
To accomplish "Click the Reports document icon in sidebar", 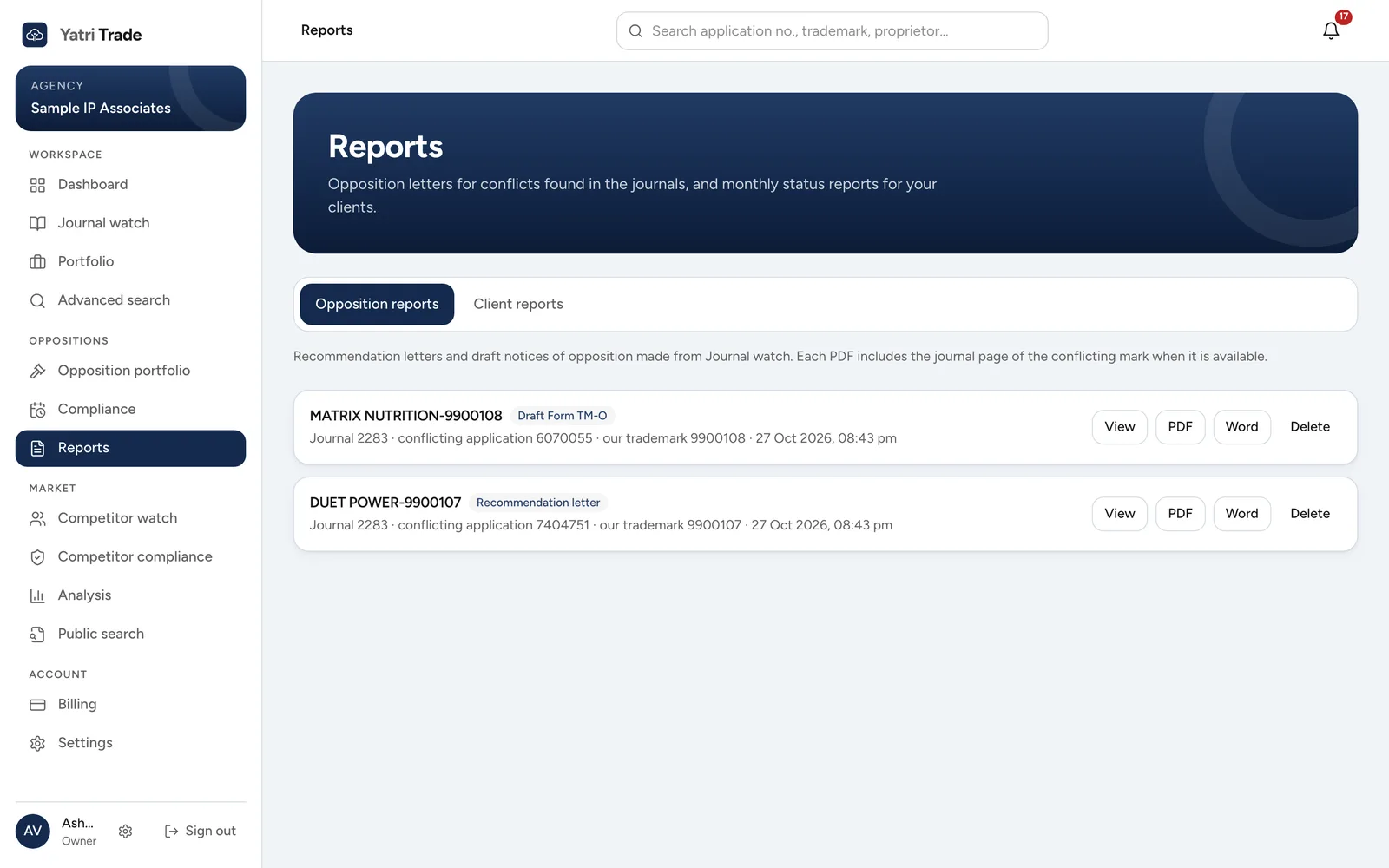I will coord(37,448).
